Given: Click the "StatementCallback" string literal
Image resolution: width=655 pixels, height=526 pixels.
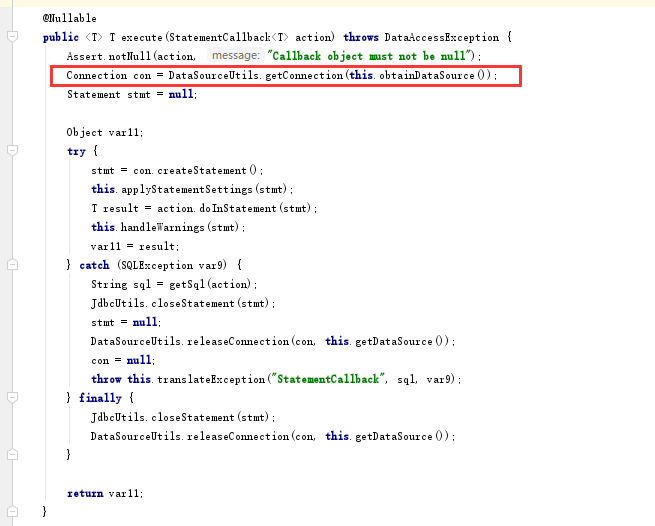Looking at the screenshot, I should pyautogui.click(x=328, y=379).
